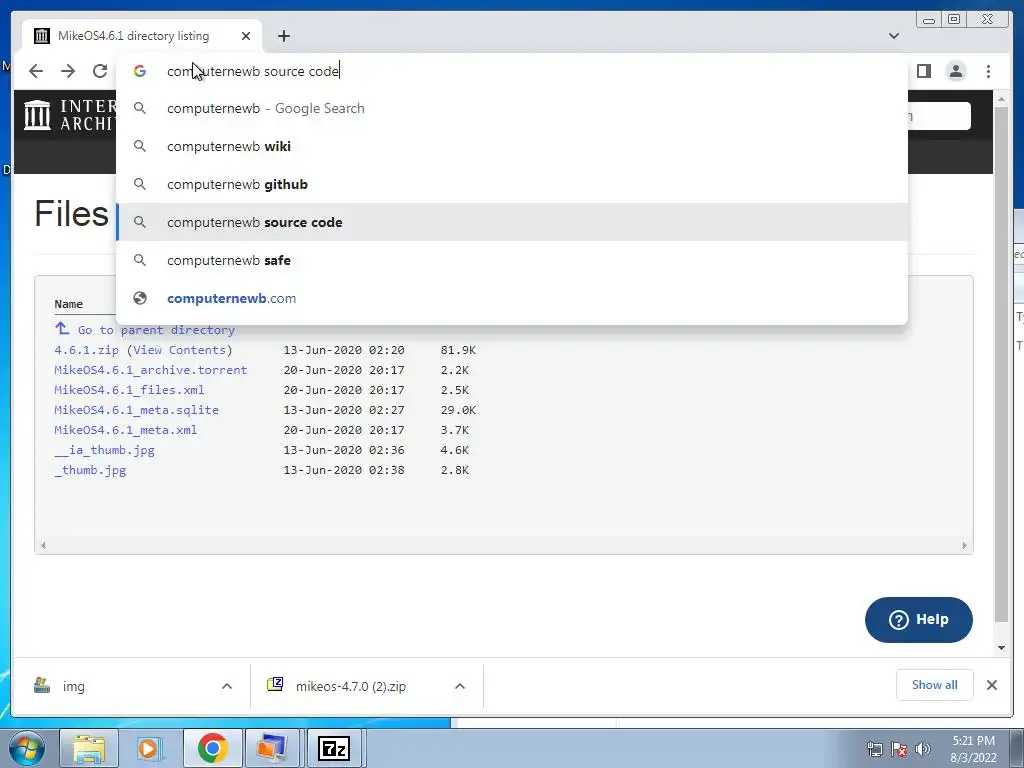
Task: Click the Chrome taskbar icon
Action: tap(212, 748)
